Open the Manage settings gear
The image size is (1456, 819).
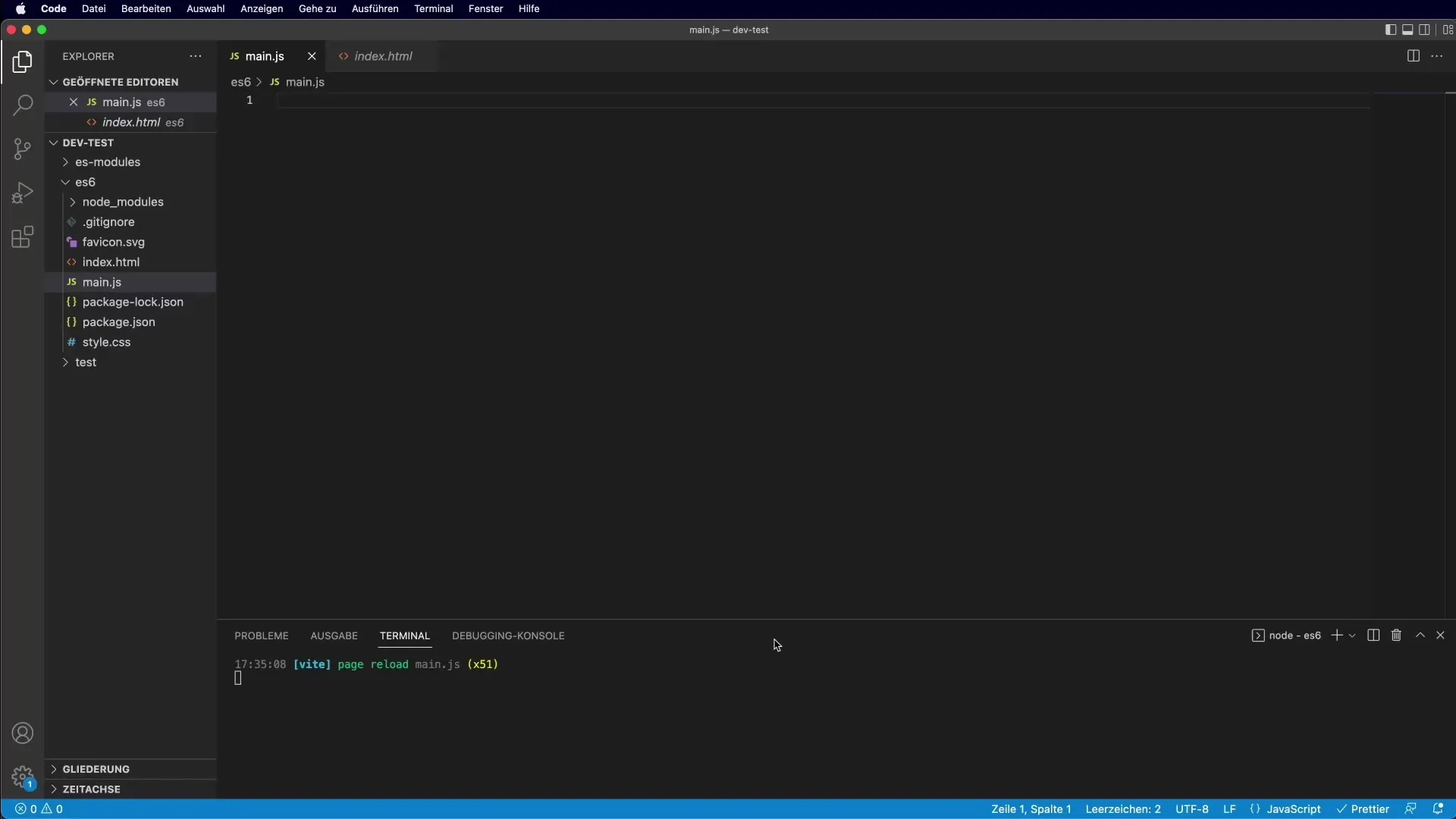pos(23,777)
